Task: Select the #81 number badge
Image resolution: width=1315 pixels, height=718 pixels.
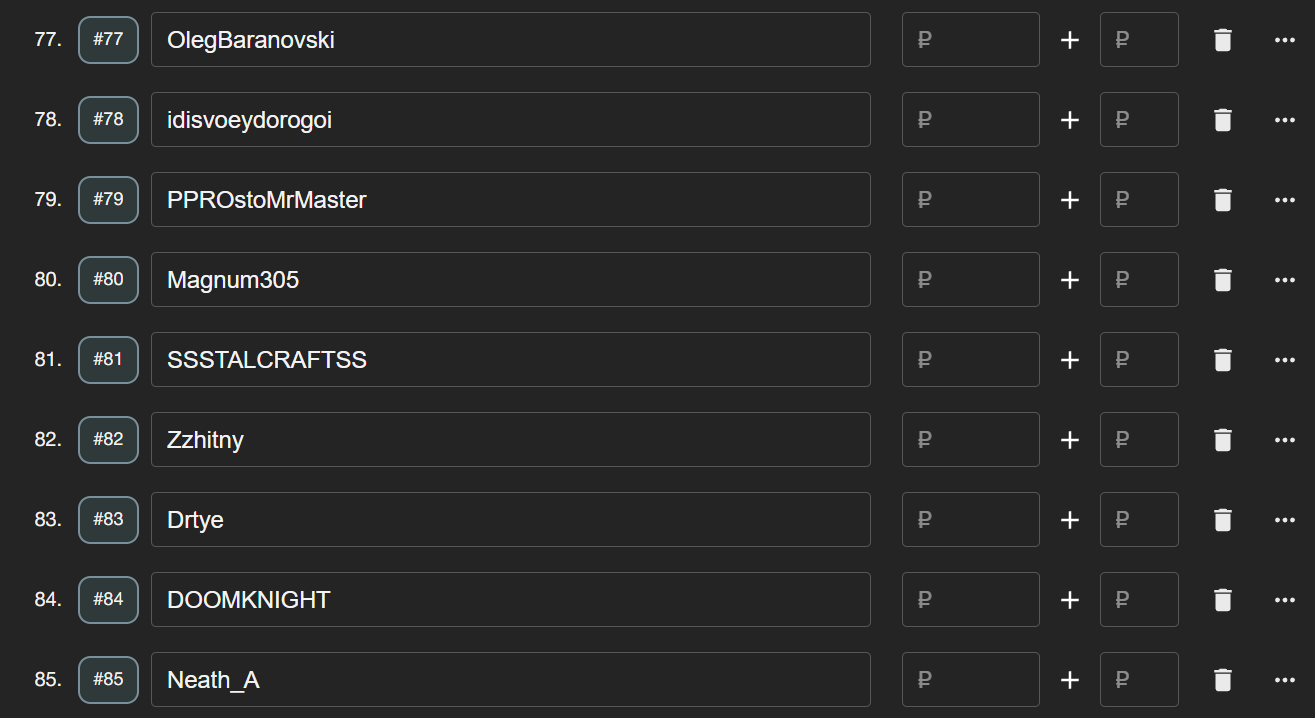Action: pyautogui.click(x=108, y=359)
